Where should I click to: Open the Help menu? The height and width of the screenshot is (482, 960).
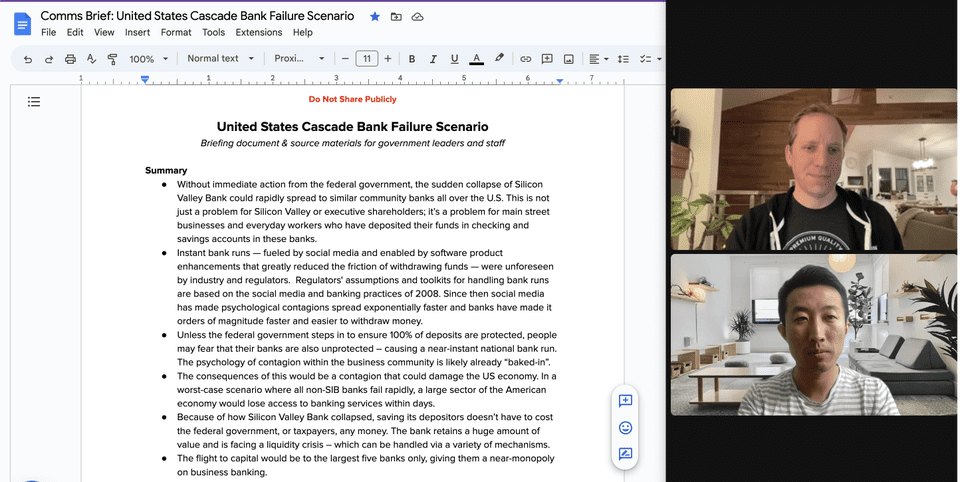pos(302,32)
